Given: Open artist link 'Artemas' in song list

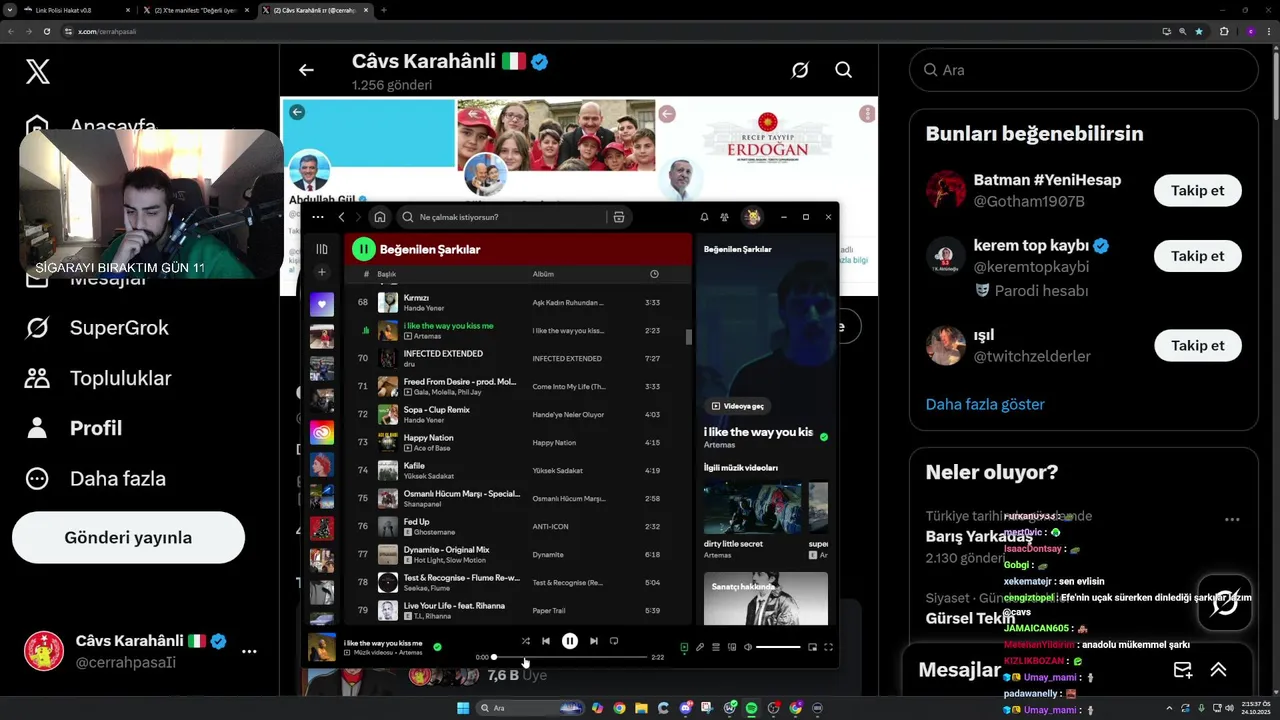Looking at the screenshot, I should coord(427,336).
